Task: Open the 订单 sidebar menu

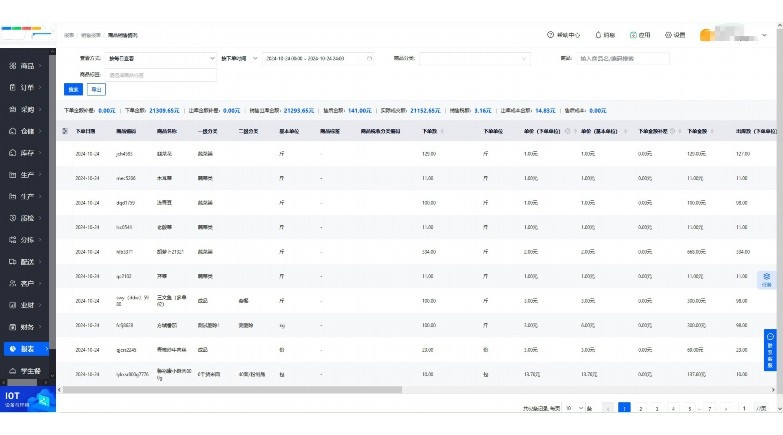Action: [x=25, y=87]
